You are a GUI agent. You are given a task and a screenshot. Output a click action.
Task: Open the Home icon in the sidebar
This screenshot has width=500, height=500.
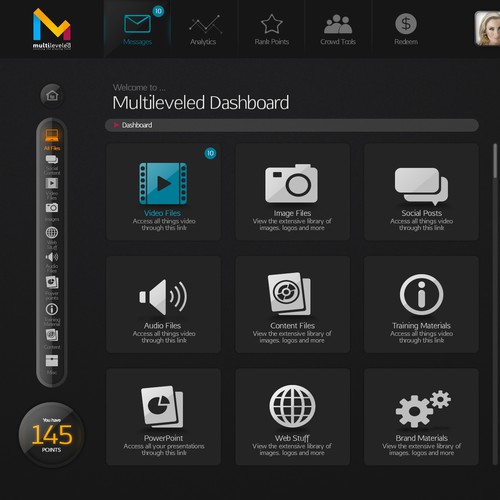pyautogui.click(x=52, y=96)
